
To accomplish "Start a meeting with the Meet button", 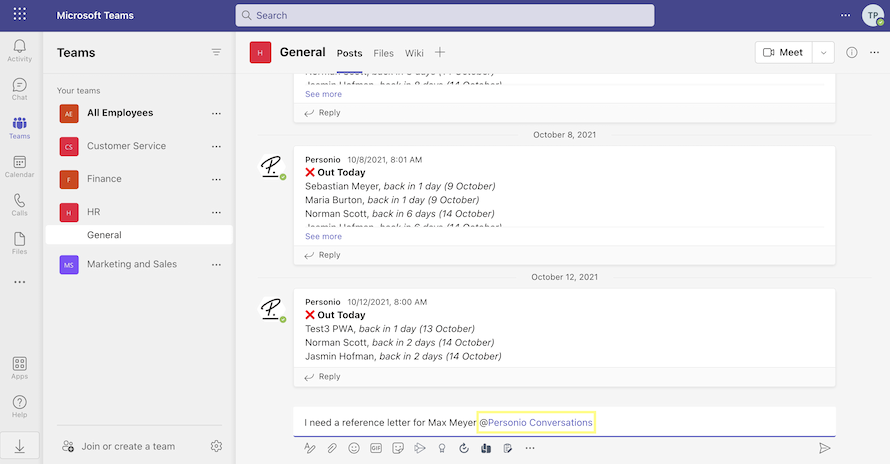I will coord(783,52).
